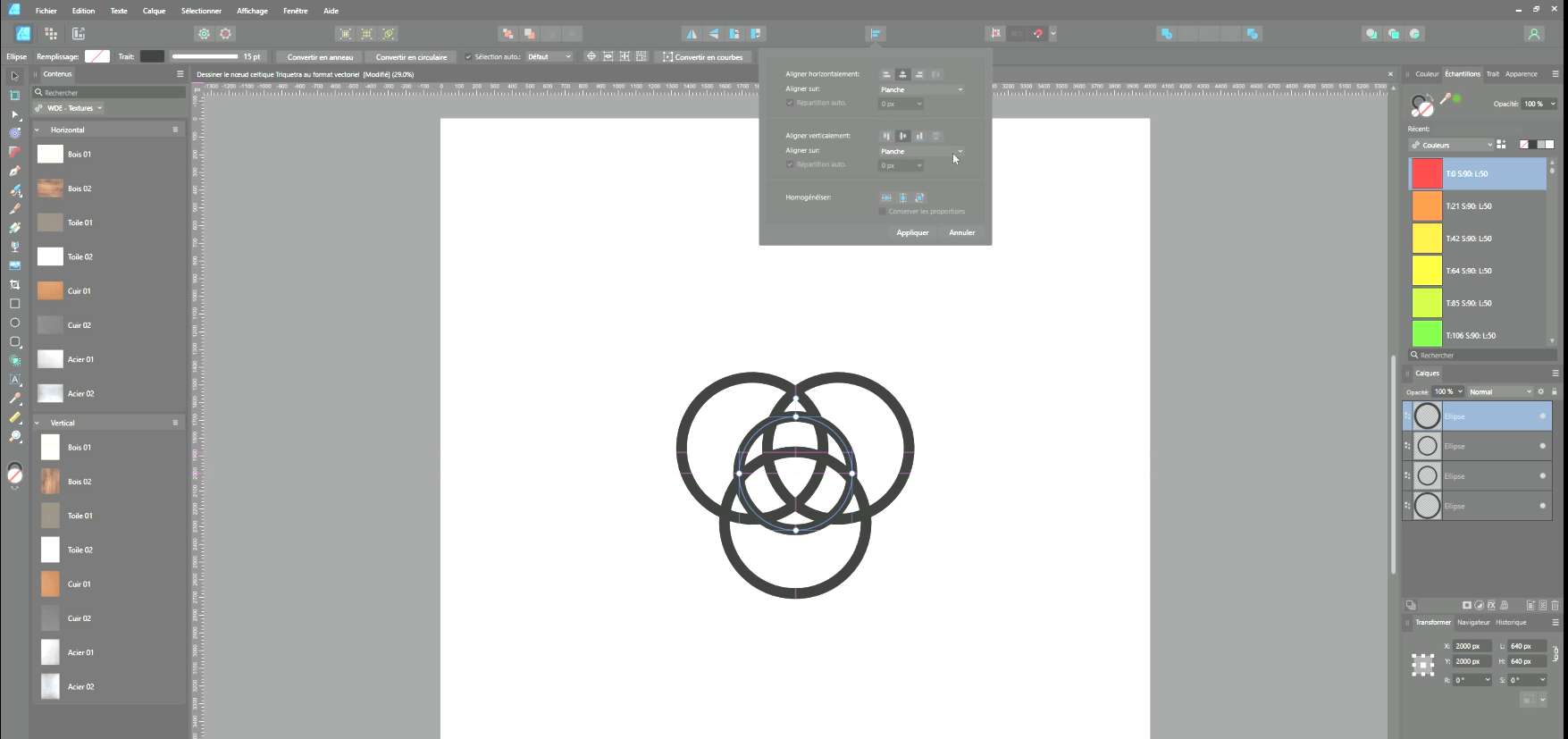1568x739 pixels.
Task: Pick the Zoom magnifier tool
Action: tap(14, 437)
